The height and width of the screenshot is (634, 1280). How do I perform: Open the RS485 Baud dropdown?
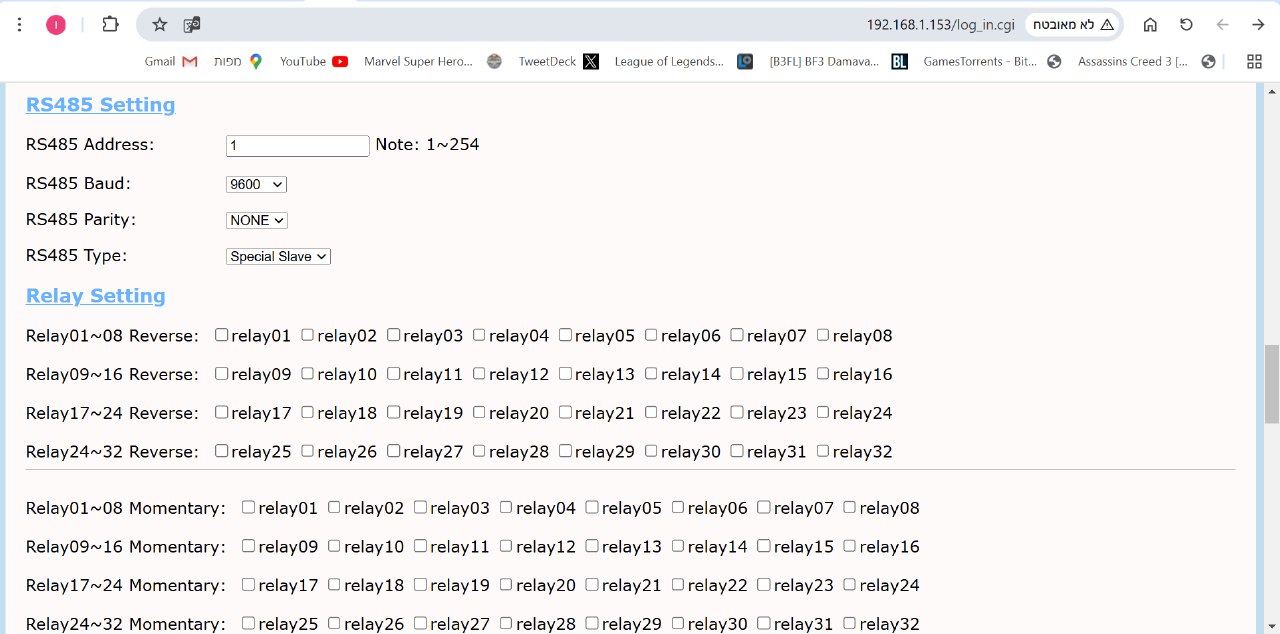(x=257, y=184)
